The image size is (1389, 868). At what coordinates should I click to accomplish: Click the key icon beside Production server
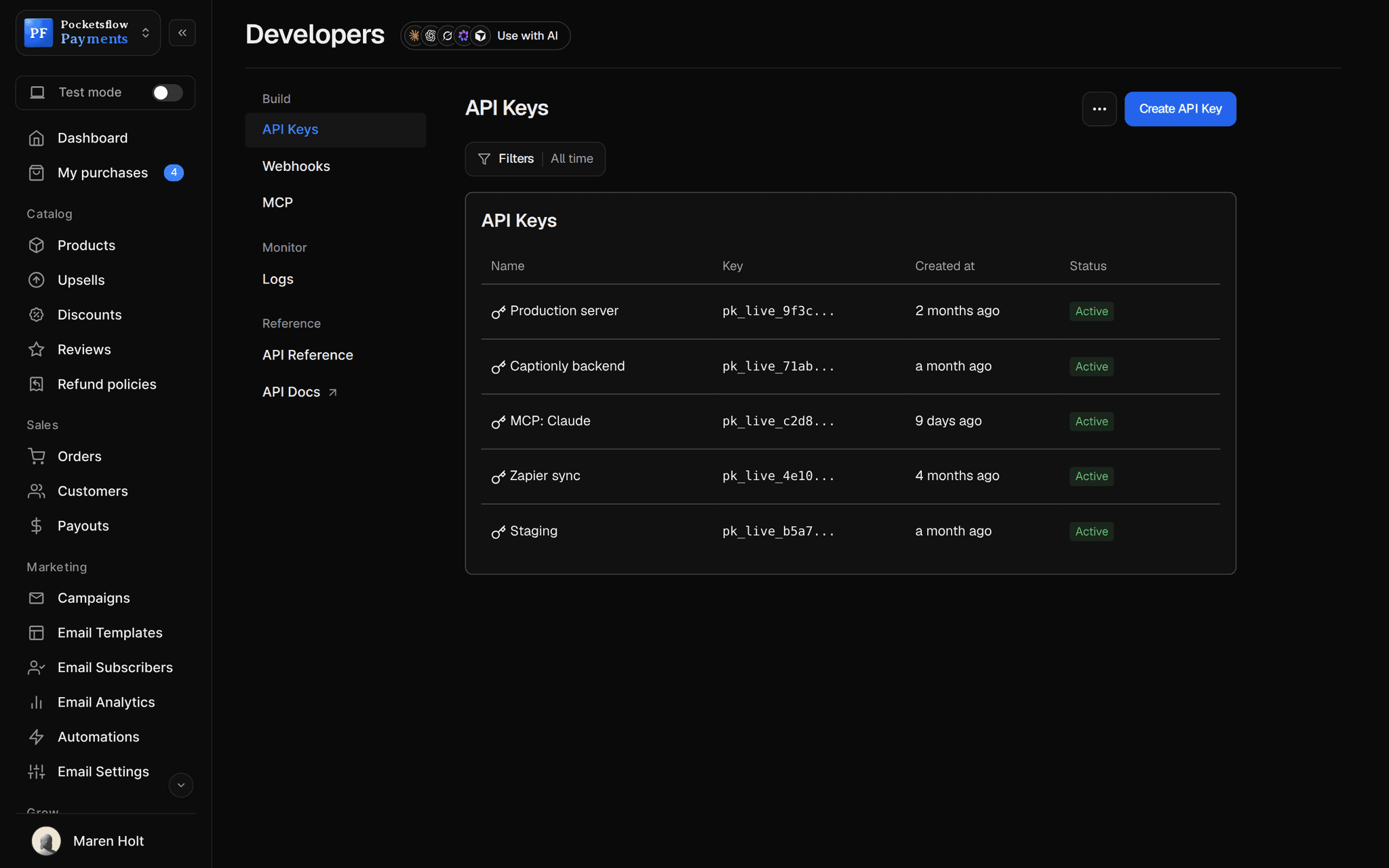point(498,312)
